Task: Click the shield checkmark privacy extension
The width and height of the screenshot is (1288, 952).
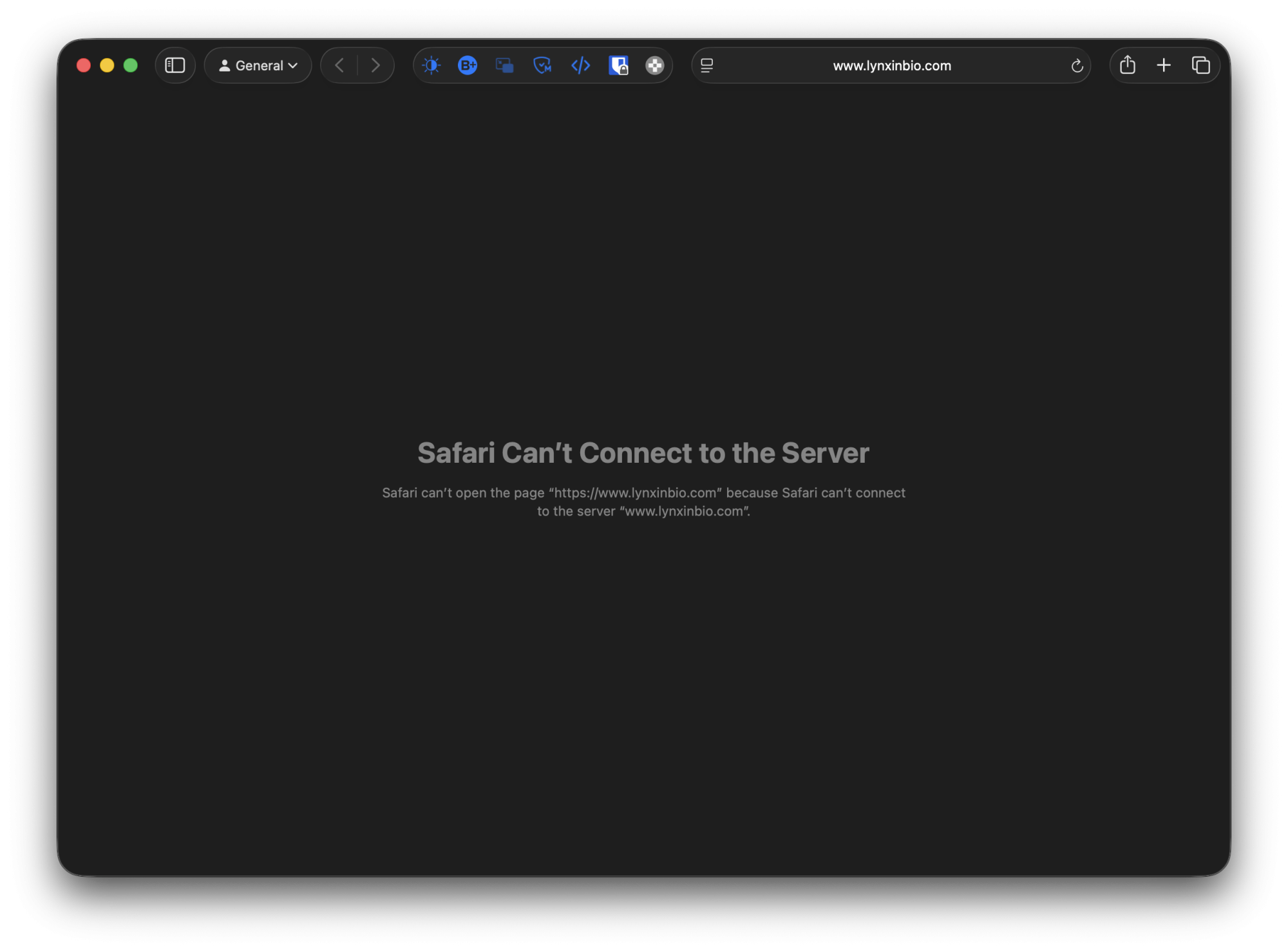Action: (542, 65)
